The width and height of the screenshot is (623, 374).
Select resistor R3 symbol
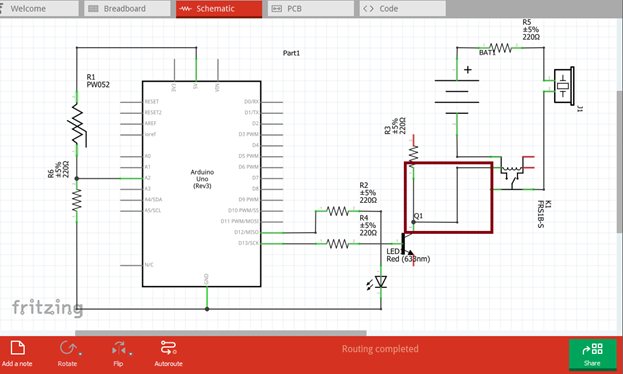pyautogui.click(x=413, y=156)
